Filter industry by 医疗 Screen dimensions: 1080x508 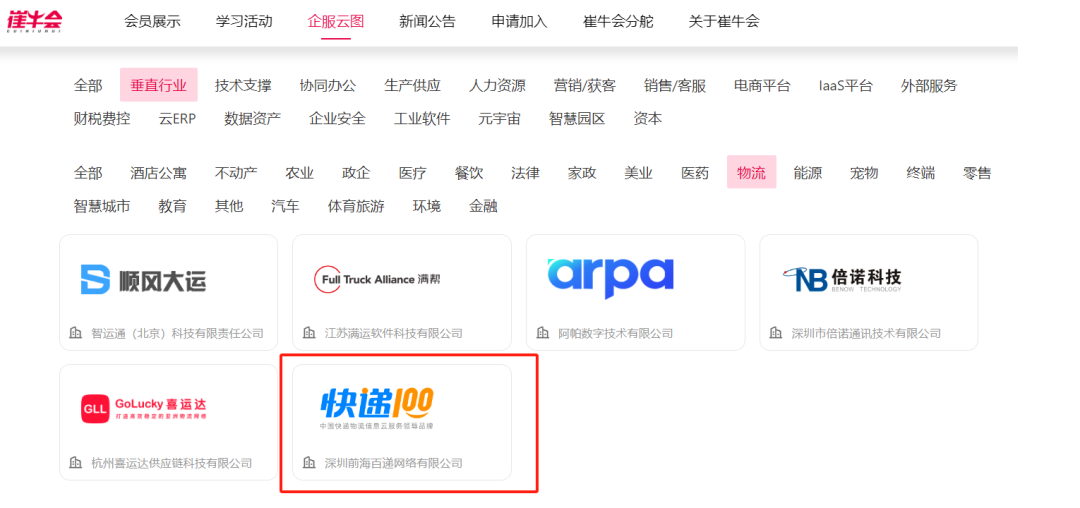pos(413,173)
